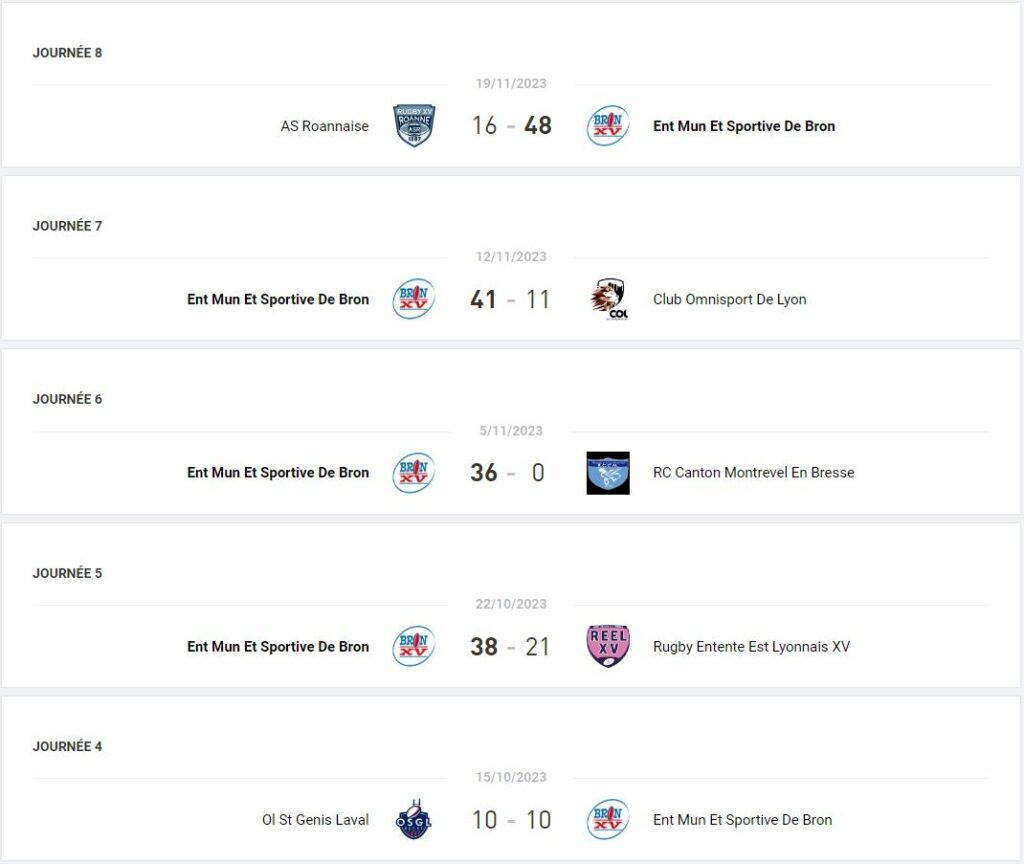Click the RC Canton Montrevel En Bresse logo
Viewport: 1024px width, 864px height.
pos(608,473)
